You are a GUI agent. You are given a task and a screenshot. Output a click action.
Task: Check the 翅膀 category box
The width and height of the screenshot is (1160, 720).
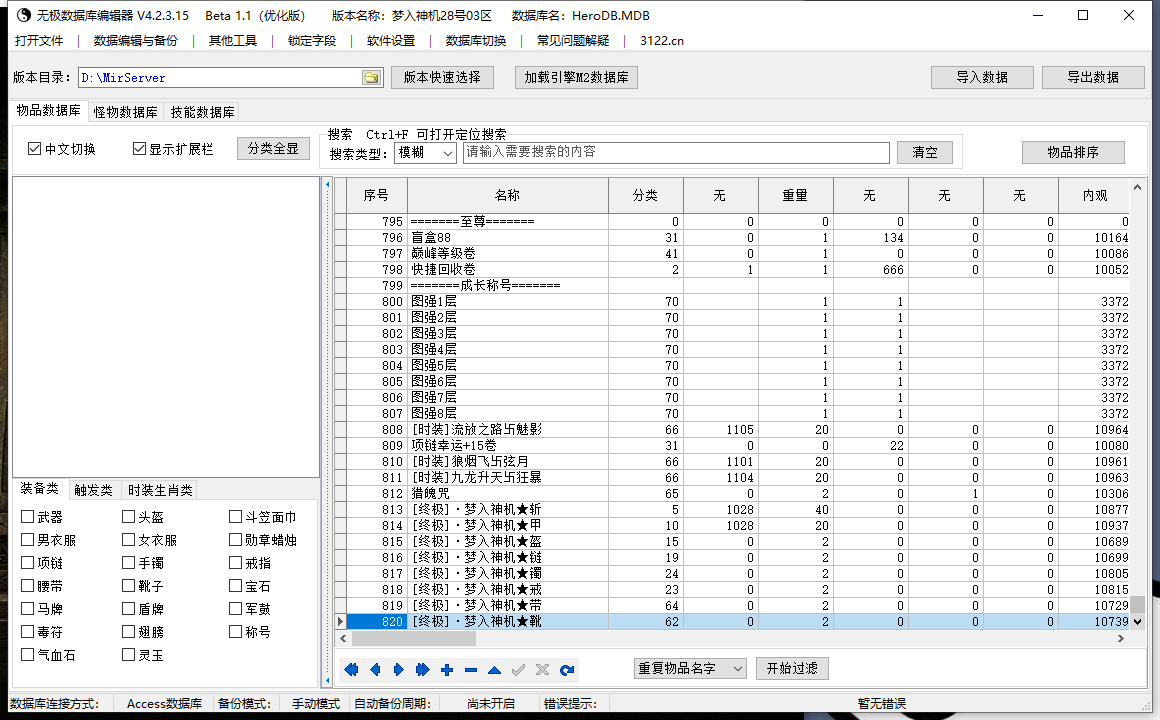pos(129,631)
